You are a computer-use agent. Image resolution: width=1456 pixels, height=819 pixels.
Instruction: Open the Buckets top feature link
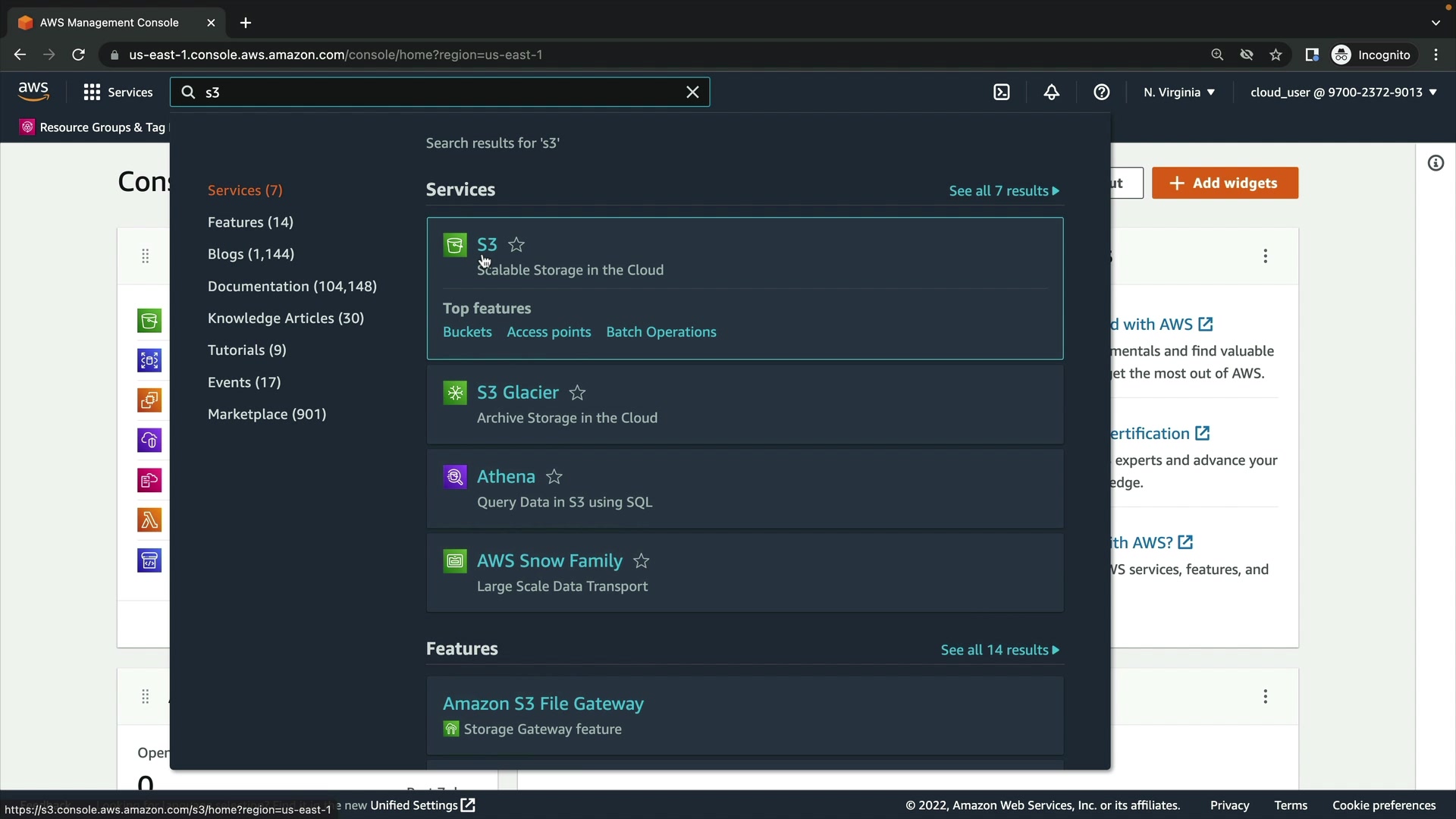[467, 332]
